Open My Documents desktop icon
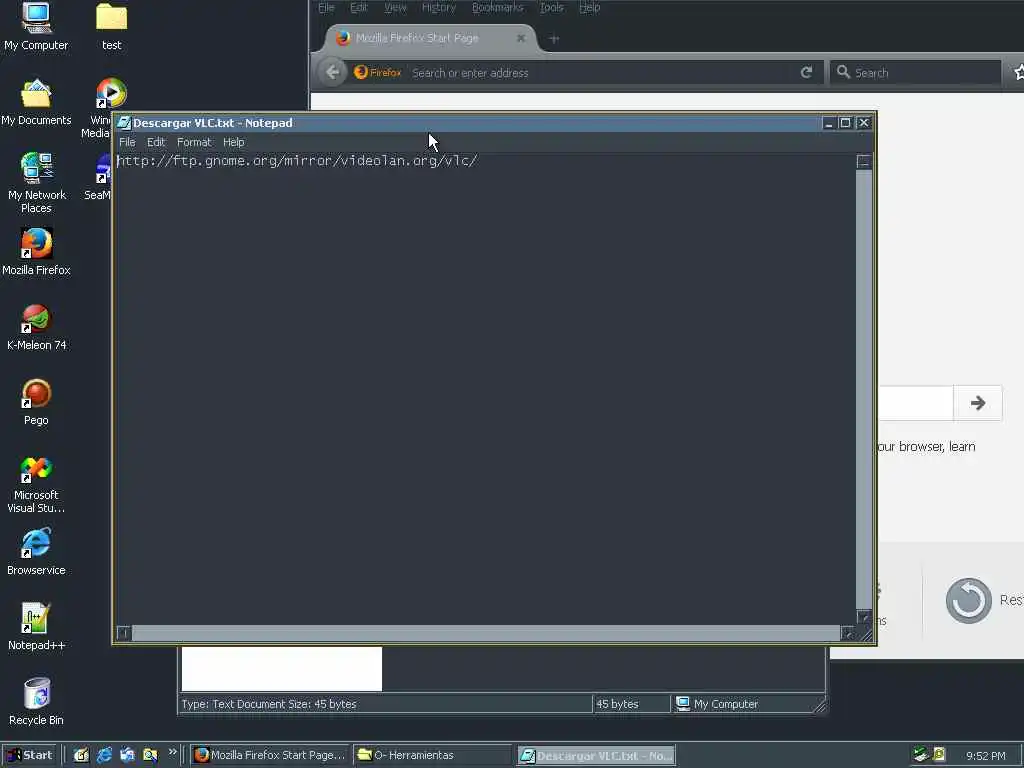1024x768 pixels. 36,102
